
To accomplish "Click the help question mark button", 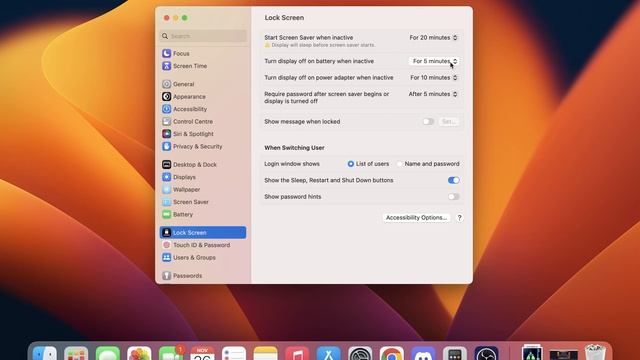I will pos(459,218).
